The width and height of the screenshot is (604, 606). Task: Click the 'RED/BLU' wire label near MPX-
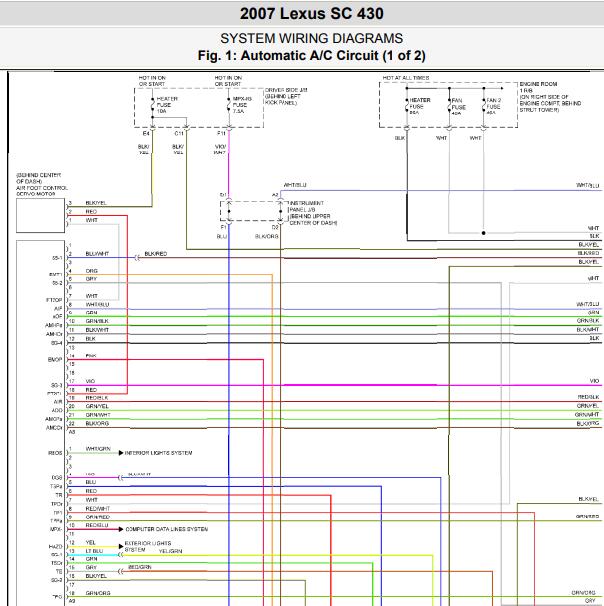[97, 525]
